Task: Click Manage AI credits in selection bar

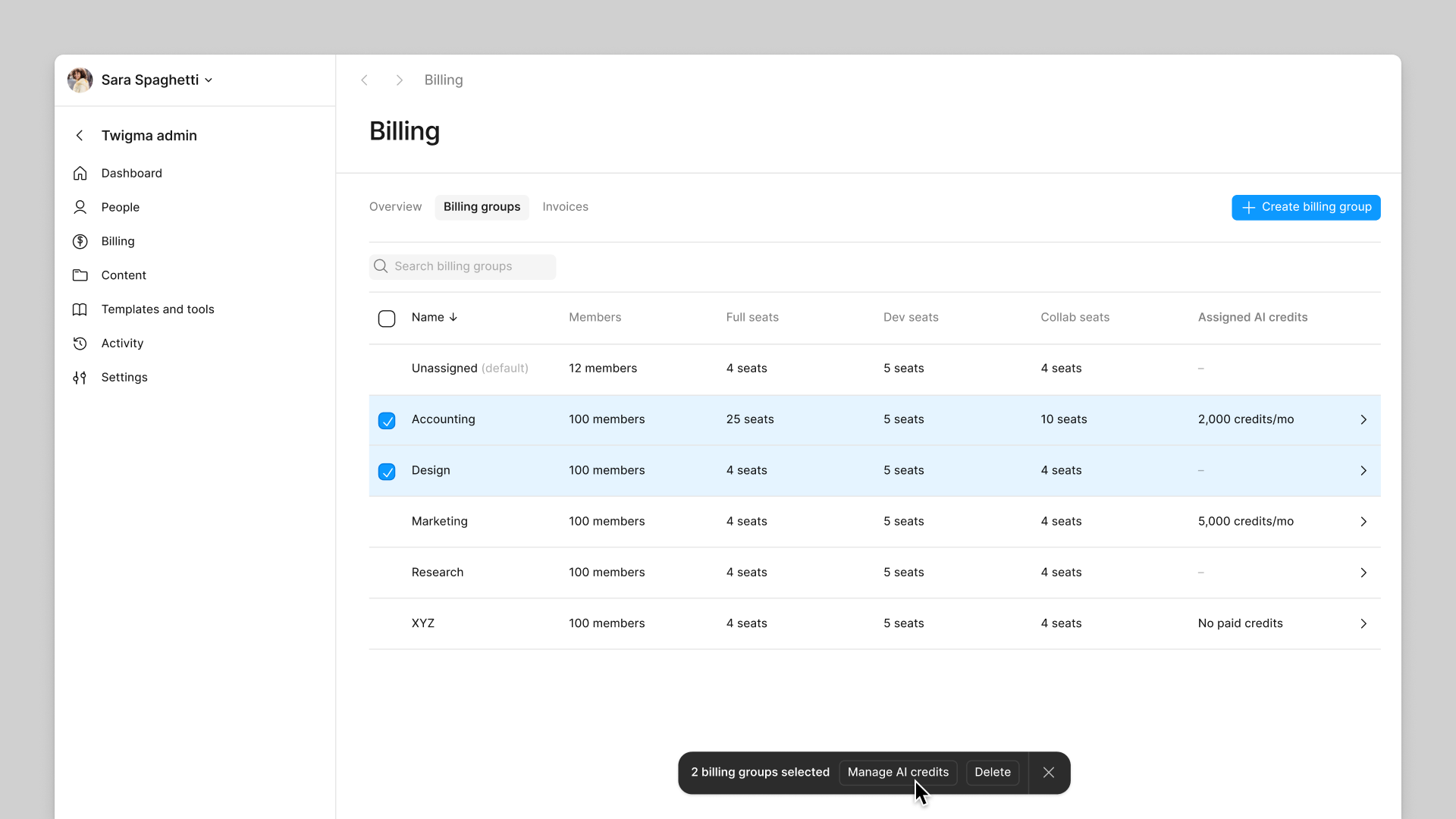Action: [897, 772]
